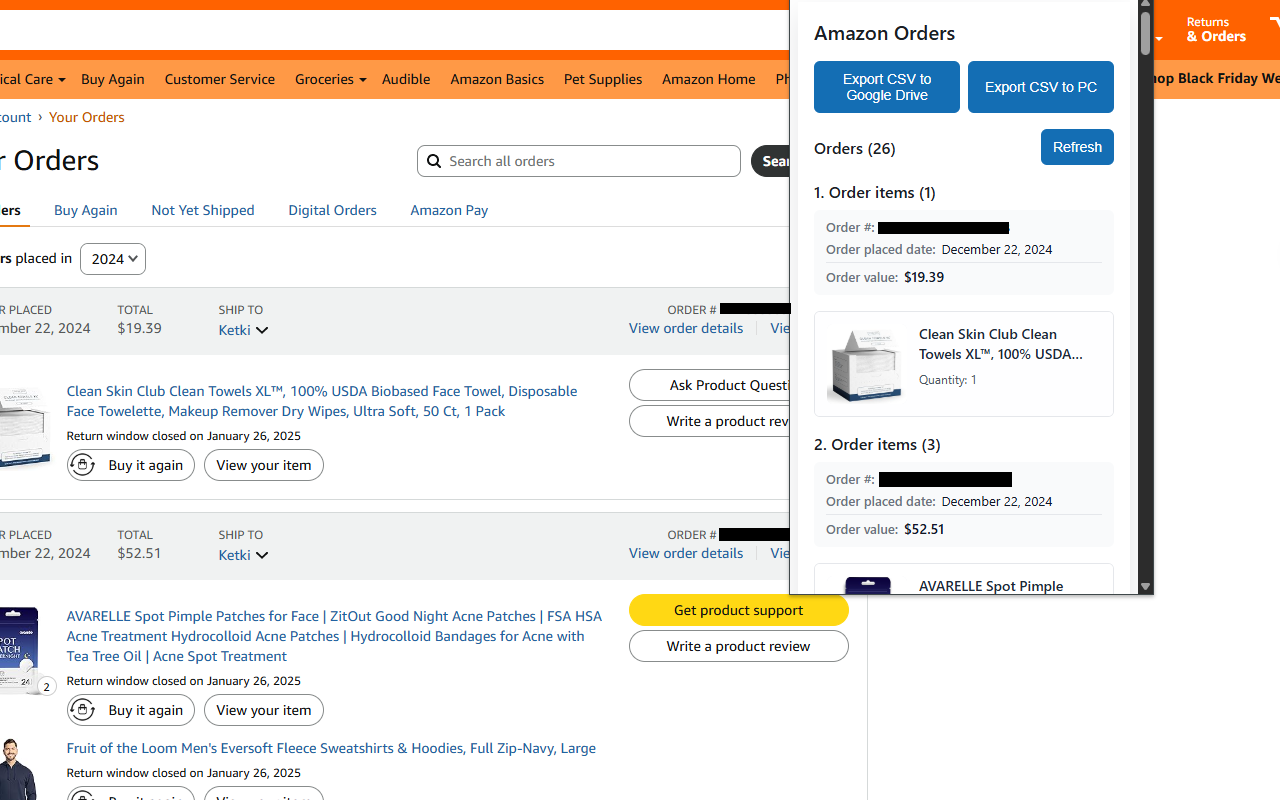
Task: Click Ask Product Question button
Action: 710,385
